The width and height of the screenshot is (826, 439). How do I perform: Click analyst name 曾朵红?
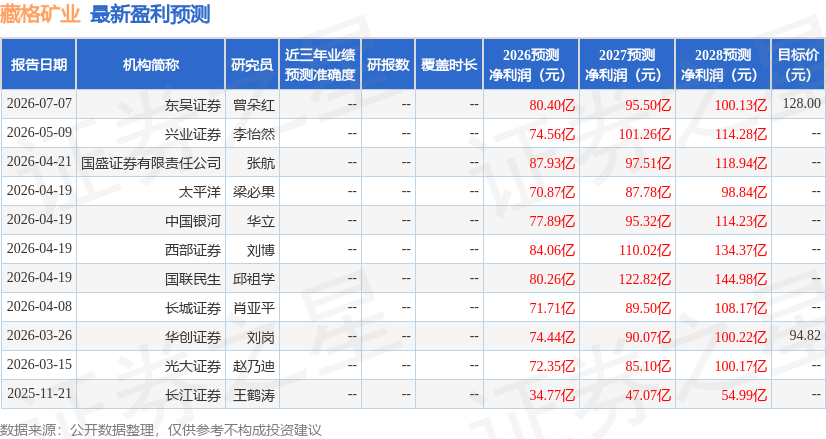(254, 105)
